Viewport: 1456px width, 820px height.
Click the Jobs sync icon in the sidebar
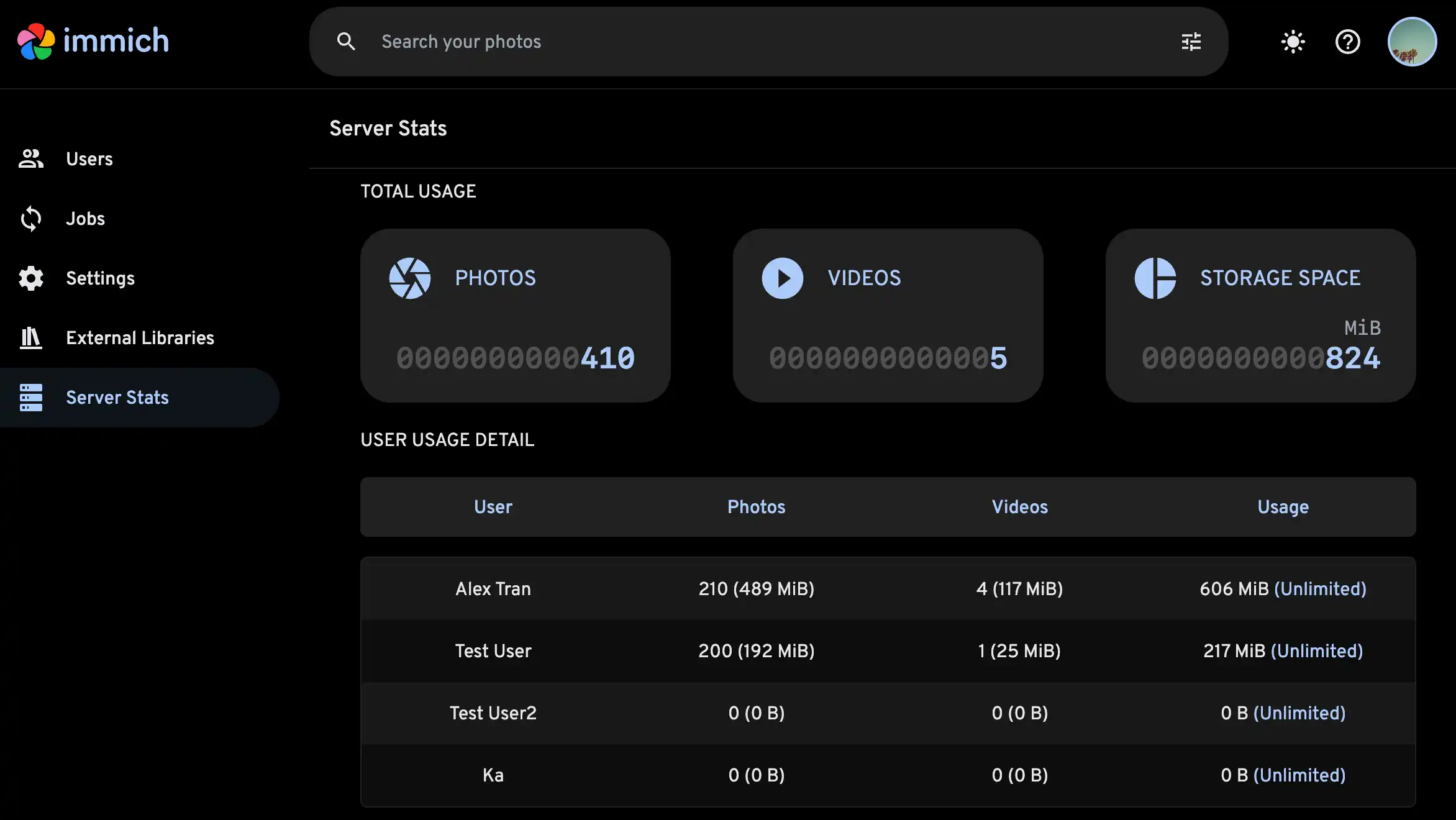click(30, 218)
